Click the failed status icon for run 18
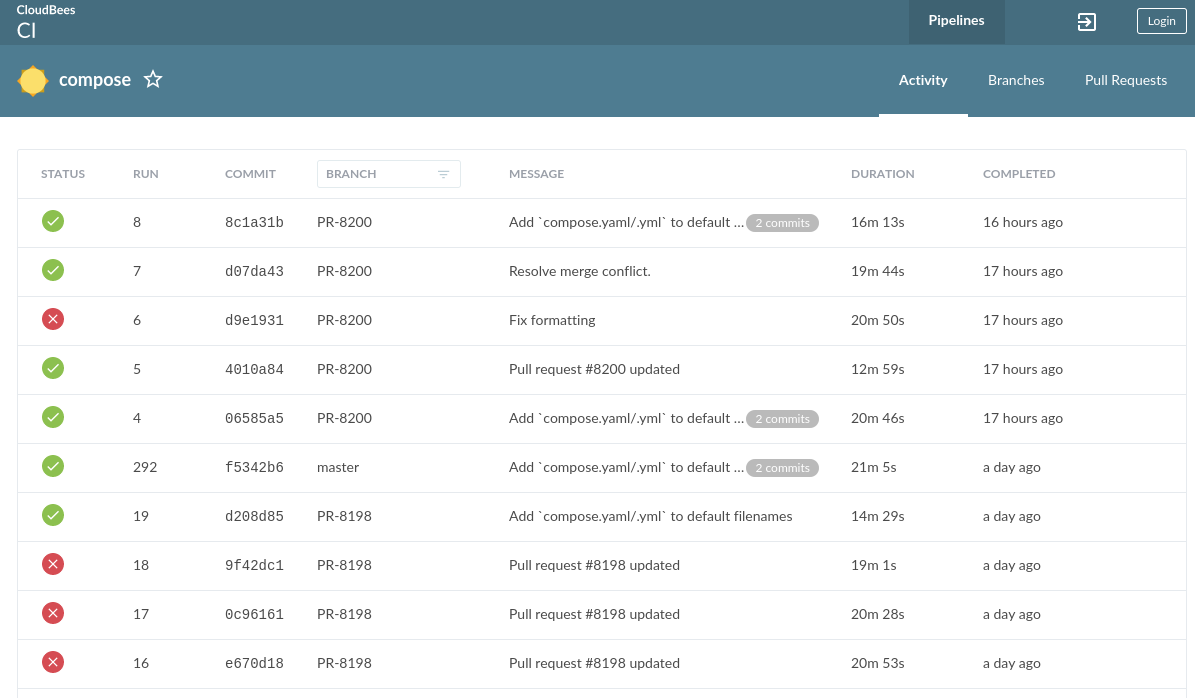 53,565
